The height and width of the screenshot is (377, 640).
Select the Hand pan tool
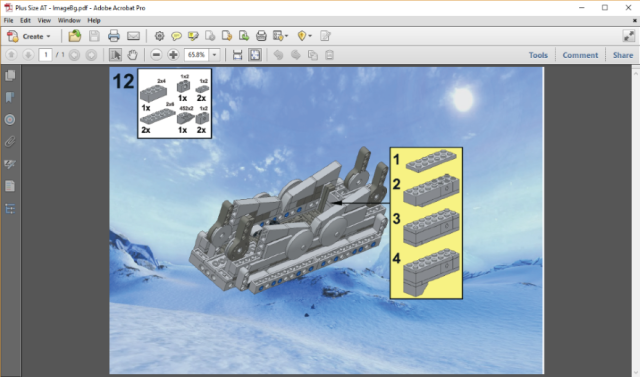tap(132, 55)
